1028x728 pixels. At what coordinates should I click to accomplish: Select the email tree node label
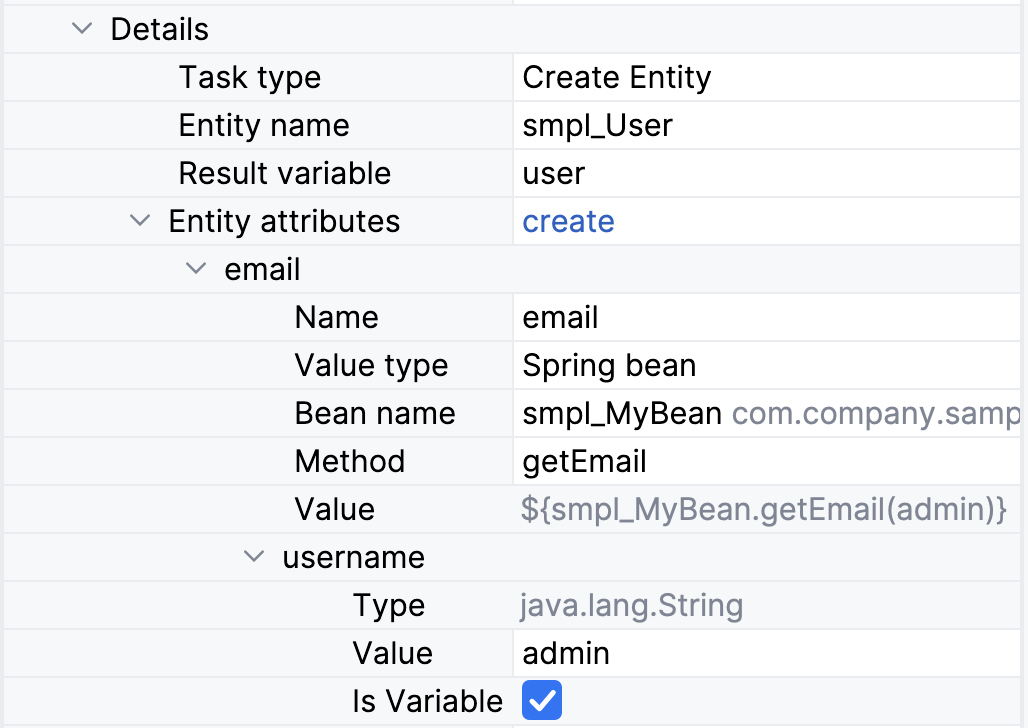[262, 270]
